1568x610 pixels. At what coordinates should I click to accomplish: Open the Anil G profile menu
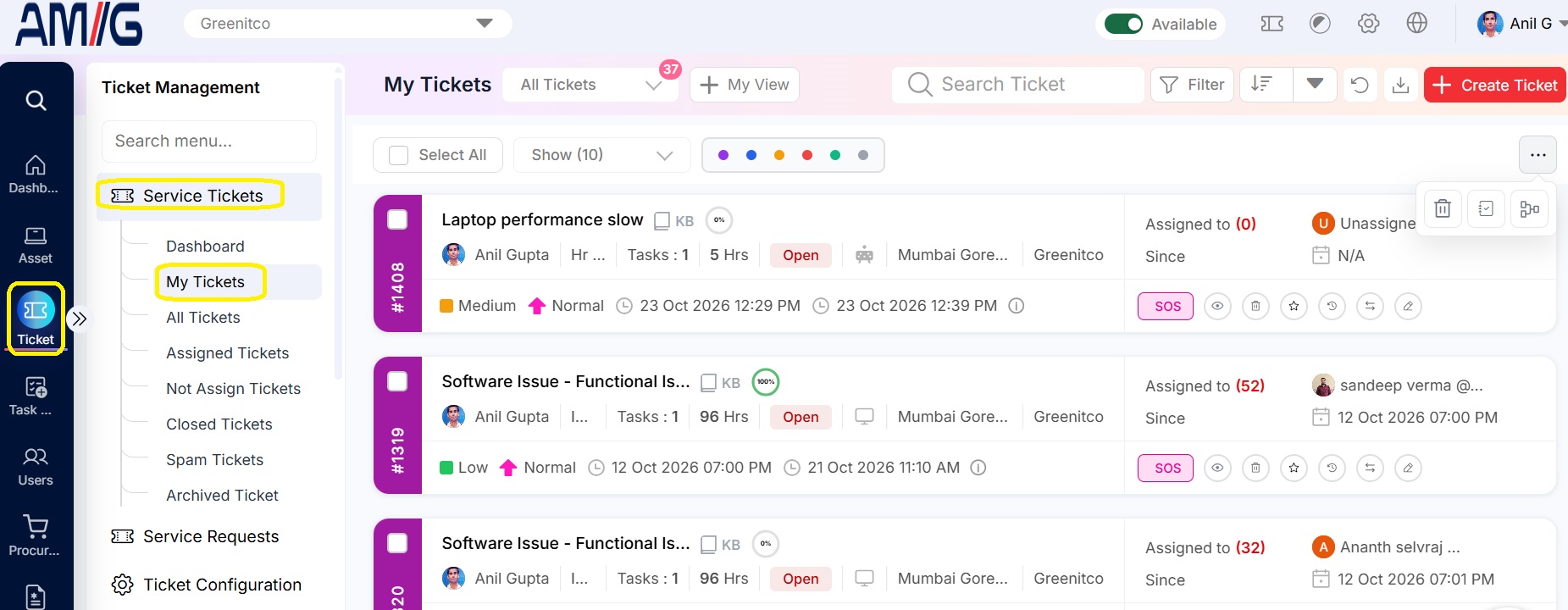(x=1521, y=24)
